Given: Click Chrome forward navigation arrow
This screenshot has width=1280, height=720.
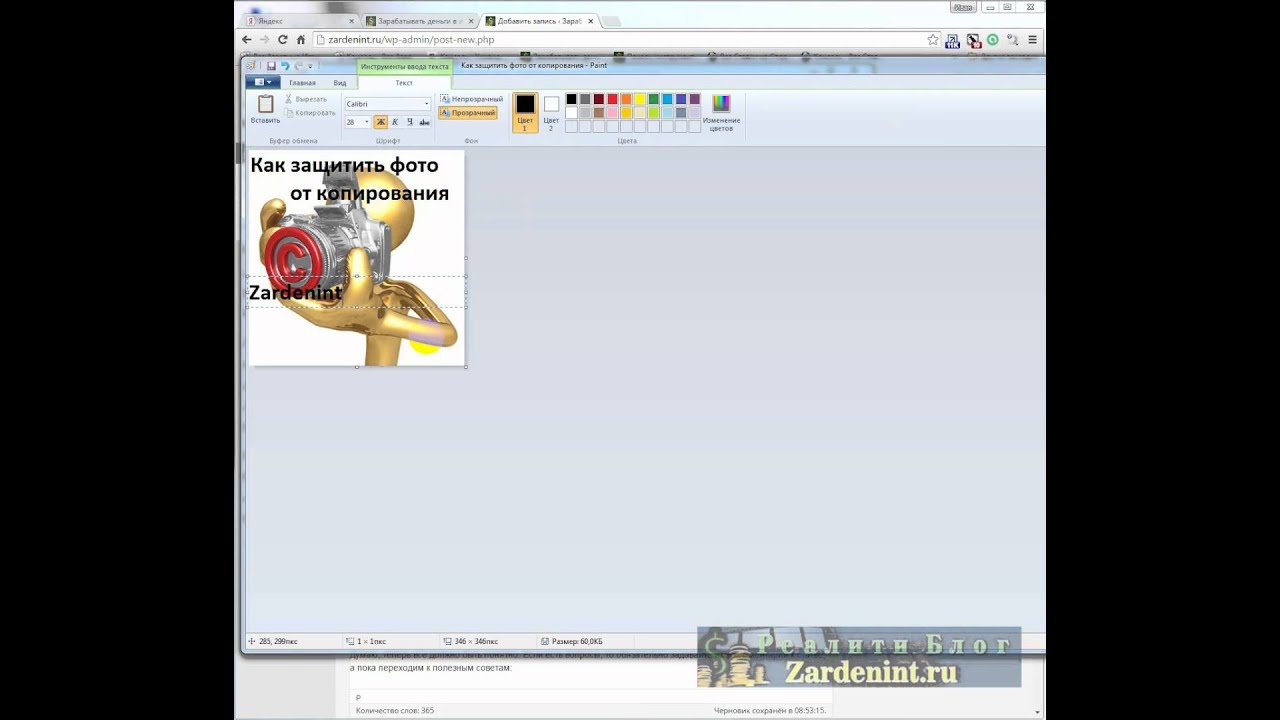Looking at the screenshot, I should 265,40.
